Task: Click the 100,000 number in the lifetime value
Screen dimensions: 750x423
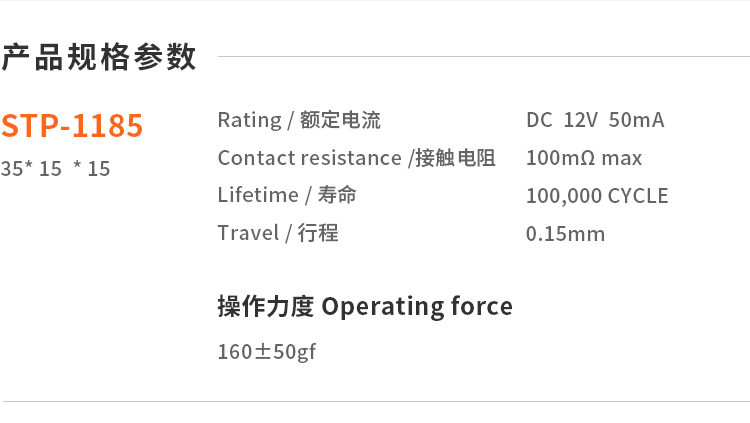Action: (x=564, y=196)
